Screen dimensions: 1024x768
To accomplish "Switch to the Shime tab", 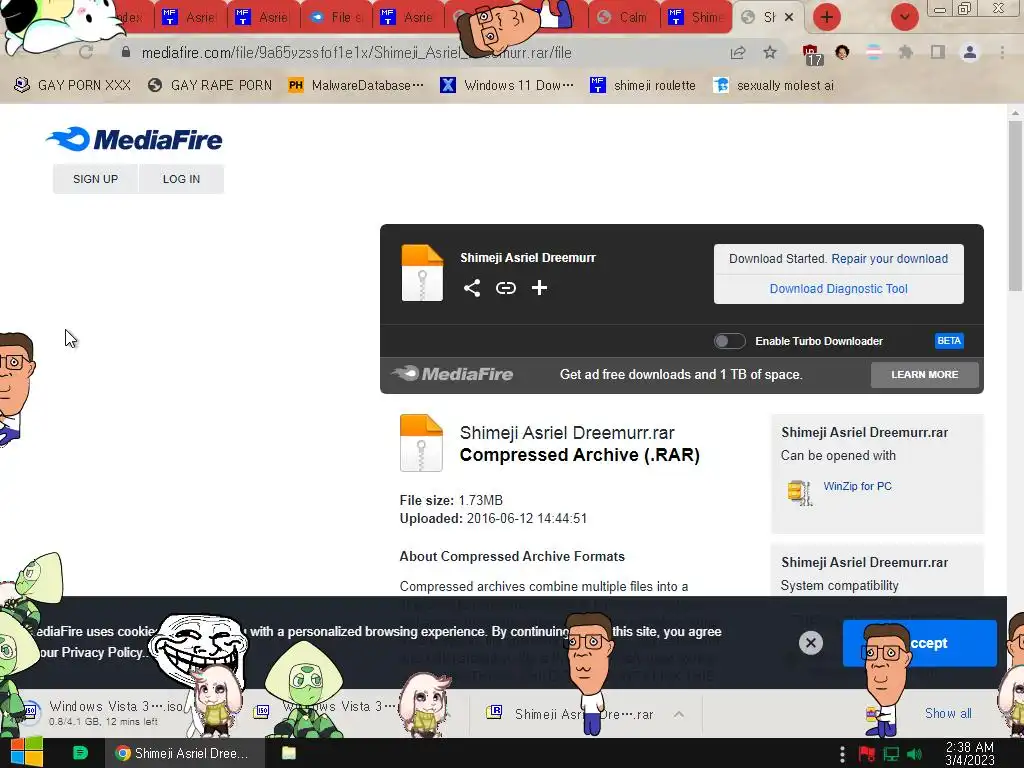I will pyautogui.click(x=696, y=18).
